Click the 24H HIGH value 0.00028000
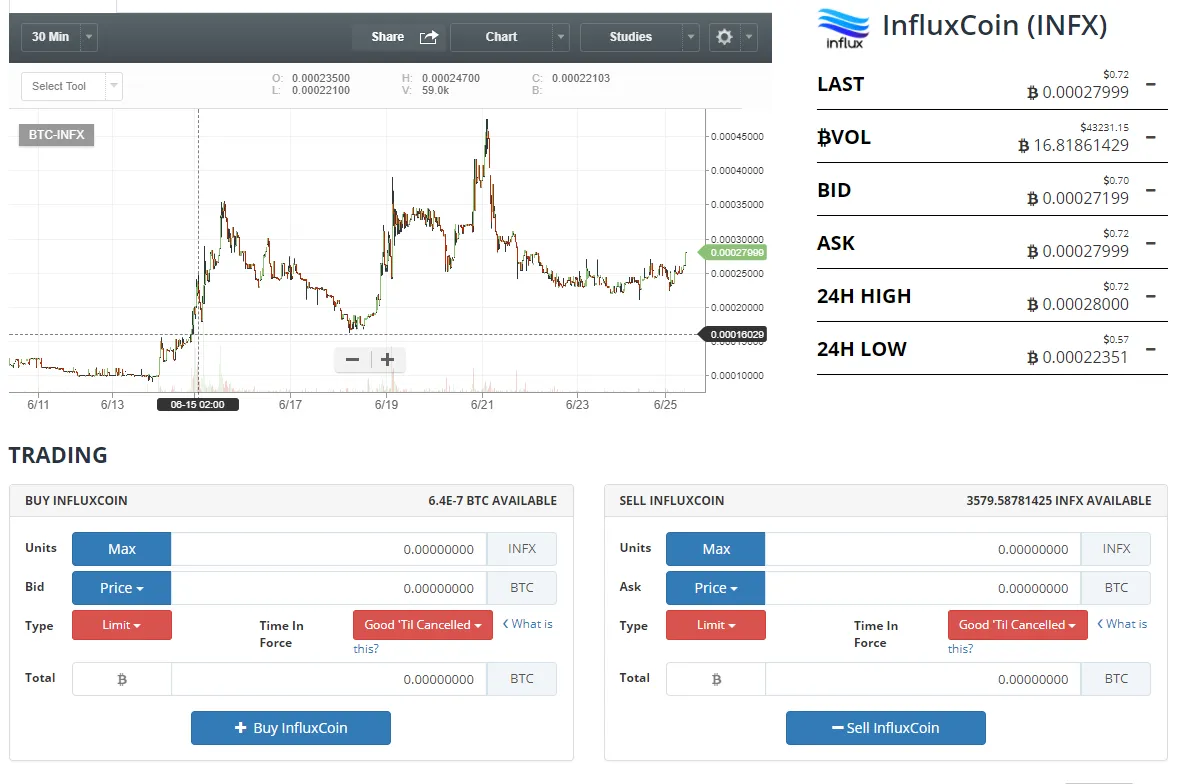The image size is (1198, 784). (1078, 304)
